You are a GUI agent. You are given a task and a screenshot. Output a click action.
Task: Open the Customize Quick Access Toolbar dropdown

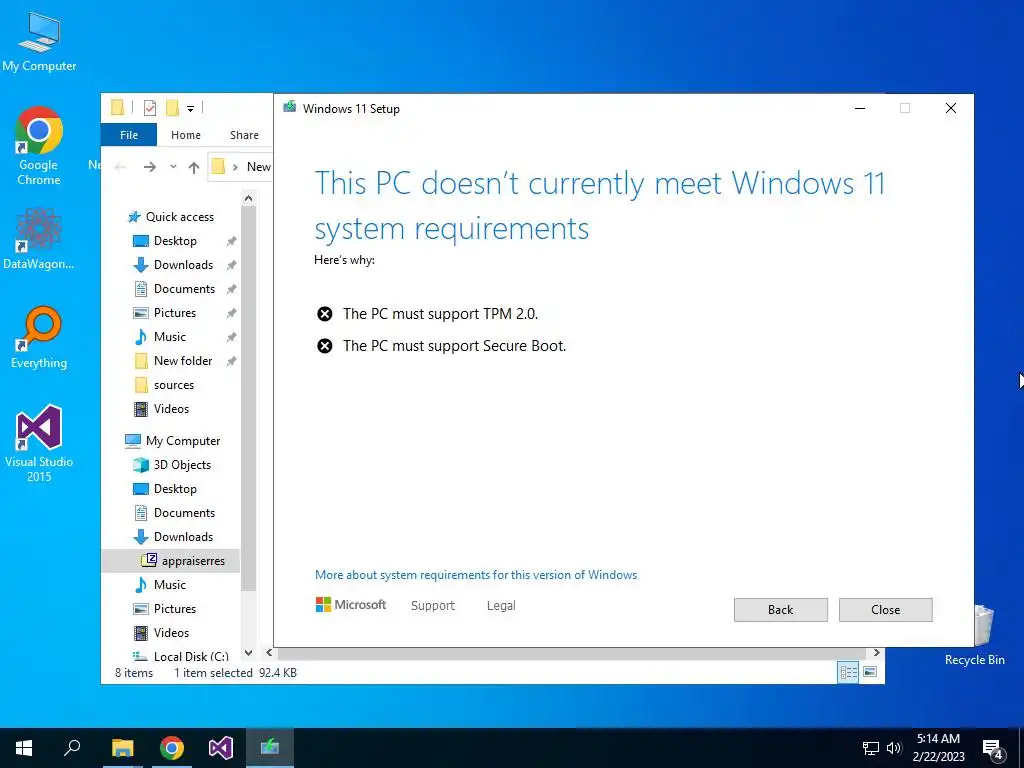190,108
